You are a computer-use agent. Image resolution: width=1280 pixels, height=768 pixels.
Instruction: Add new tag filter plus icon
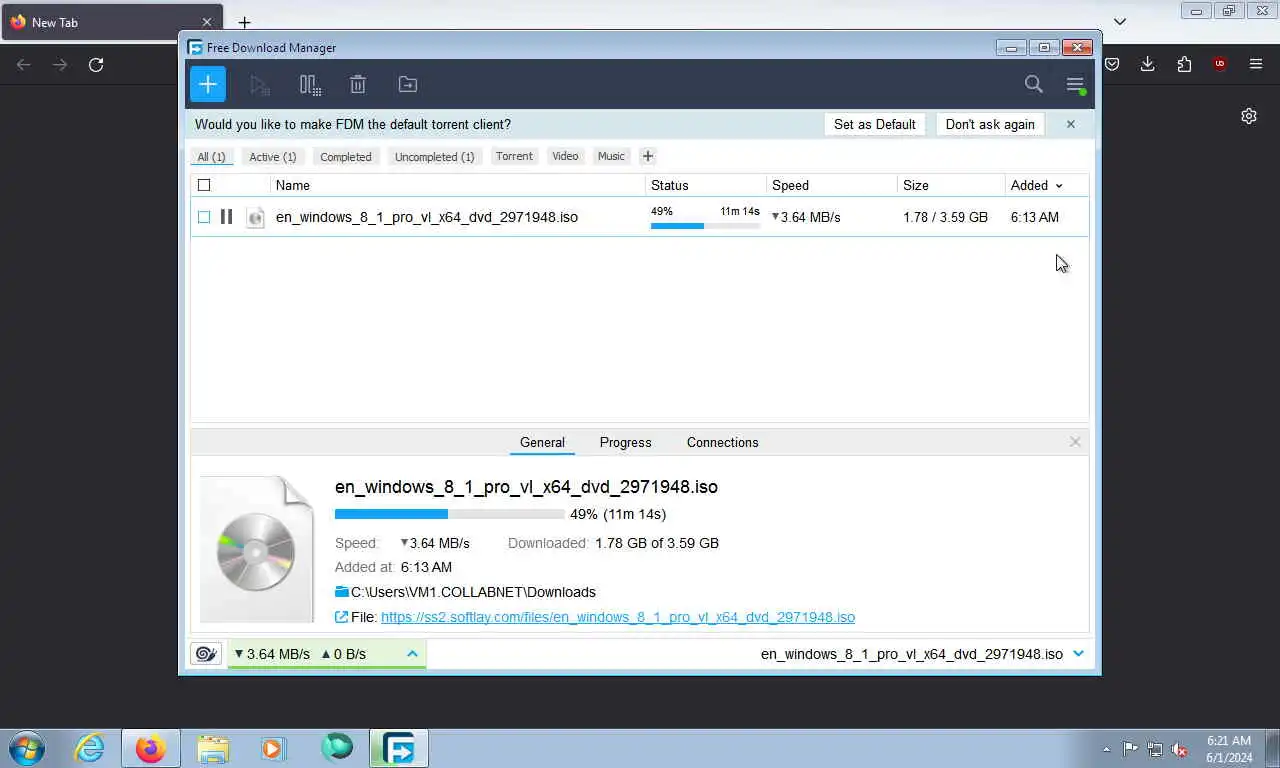[648, 156]
